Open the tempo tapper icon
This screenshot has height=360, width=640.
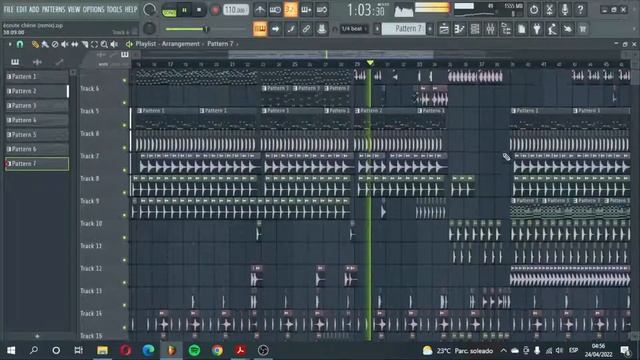pyautogui.click(x=552, y=29)
